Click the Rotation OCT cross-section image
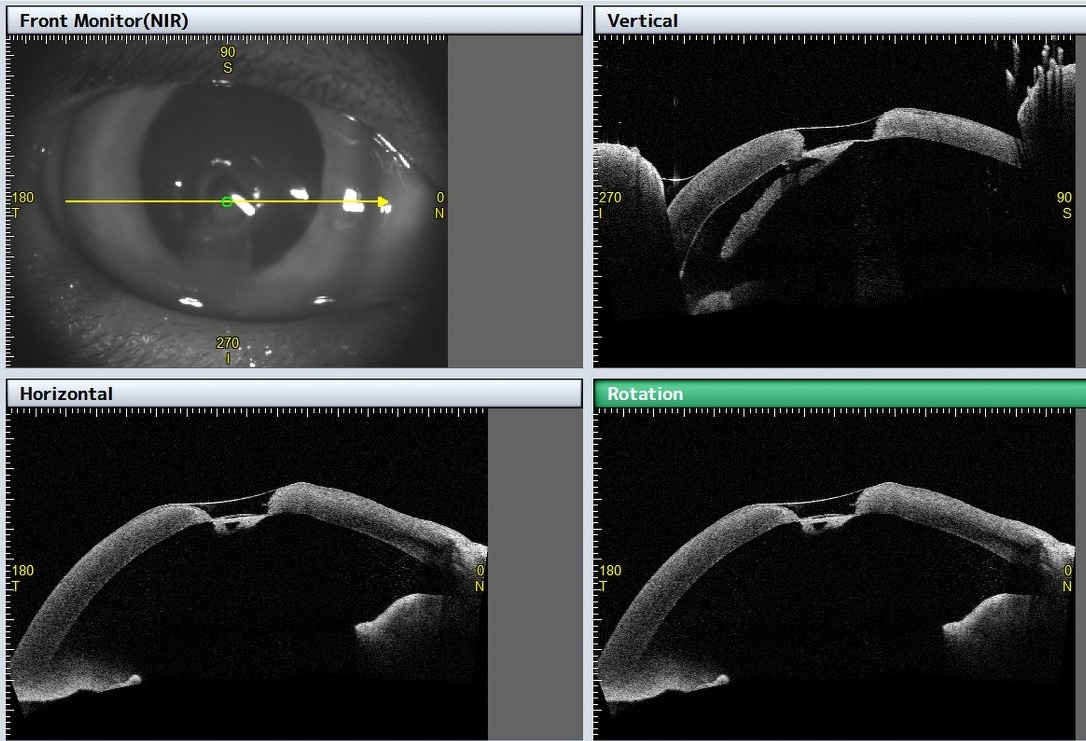 (x=835, y=574)
